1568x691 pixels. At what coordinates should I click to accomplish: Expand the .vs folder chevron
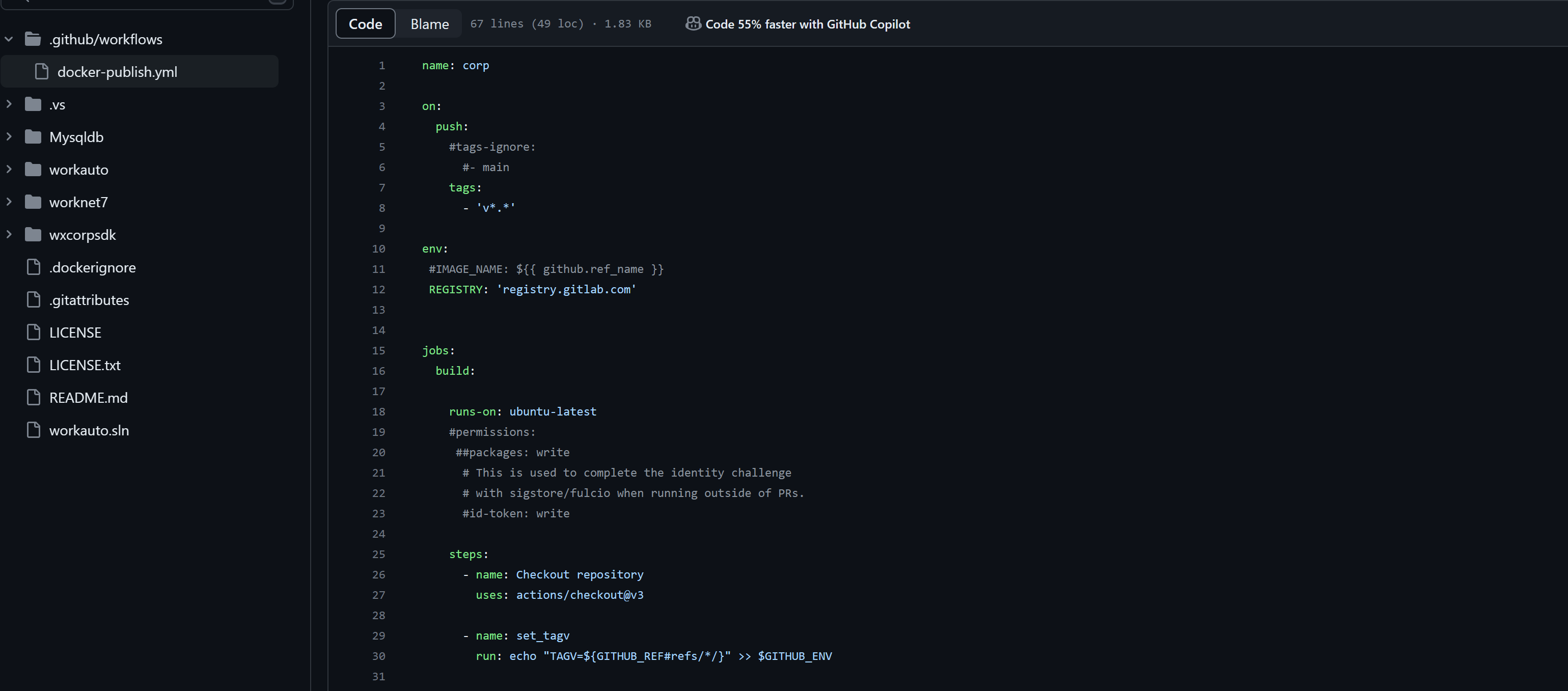click(9, 105)
